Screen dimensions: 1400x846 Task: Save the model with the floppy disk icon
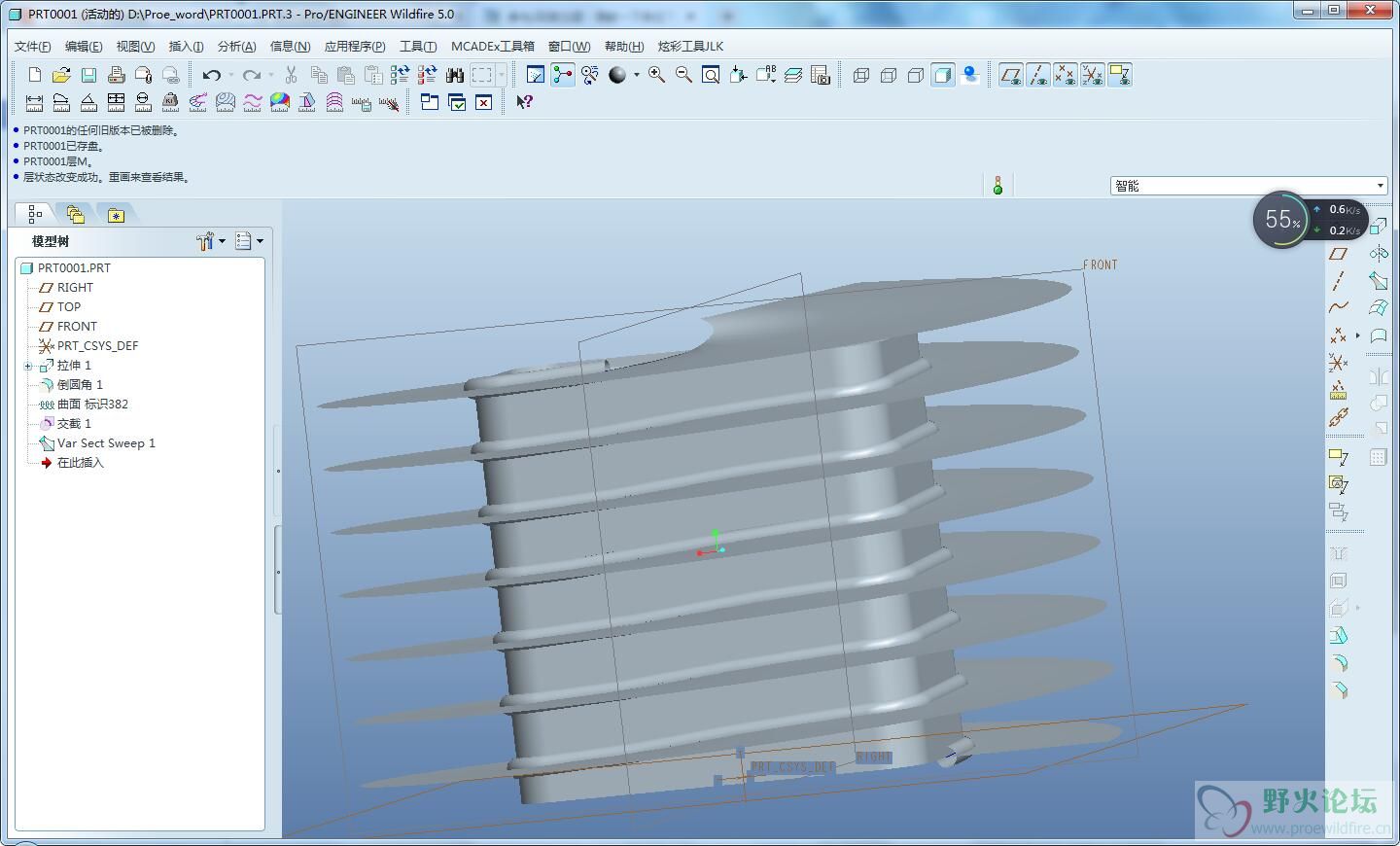(88, 75)
